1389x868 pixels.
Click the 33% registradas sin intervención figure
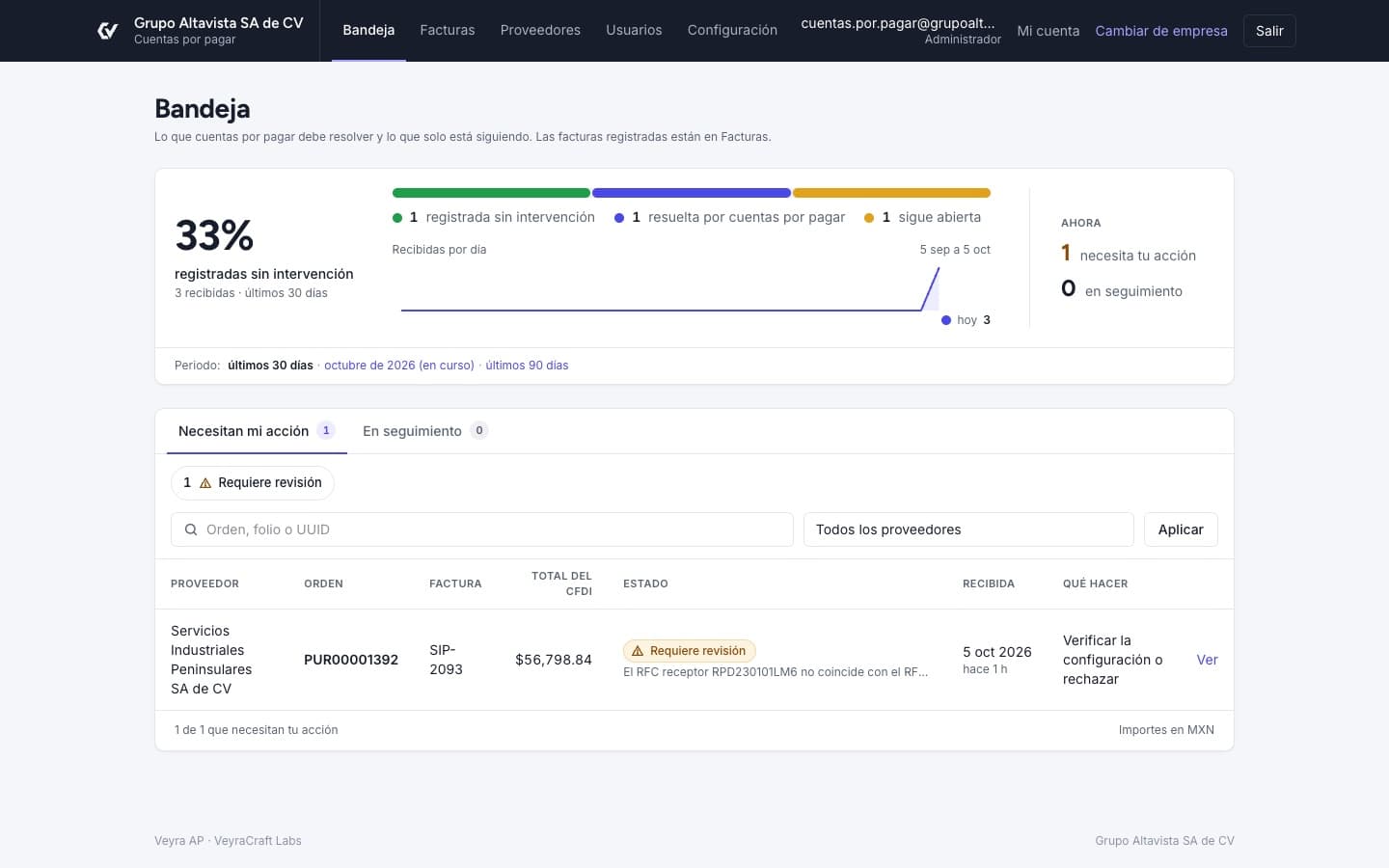coord(214,235)
